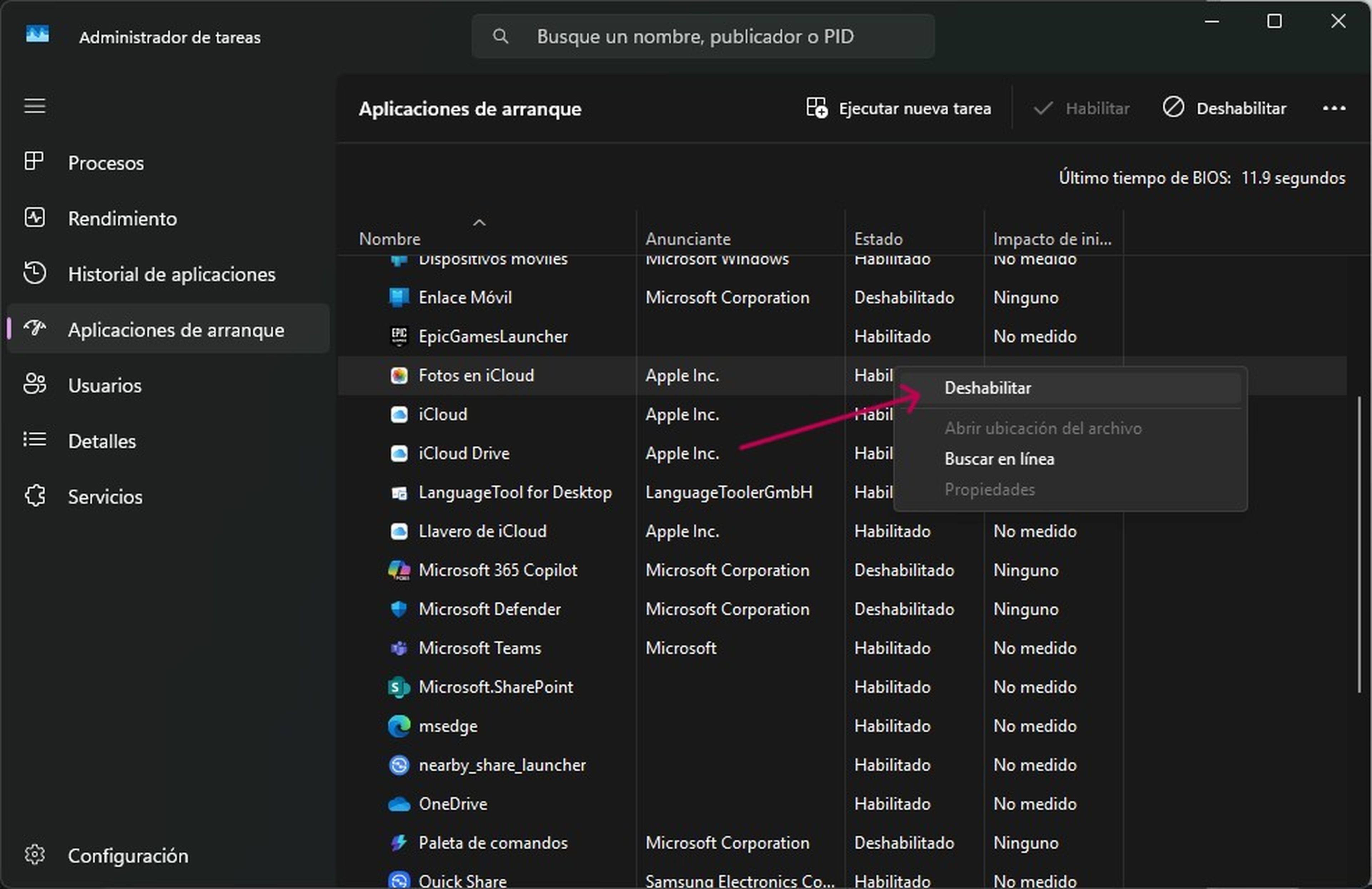
Task: Click the Usuarios sidebar icon
Action: 35,384
